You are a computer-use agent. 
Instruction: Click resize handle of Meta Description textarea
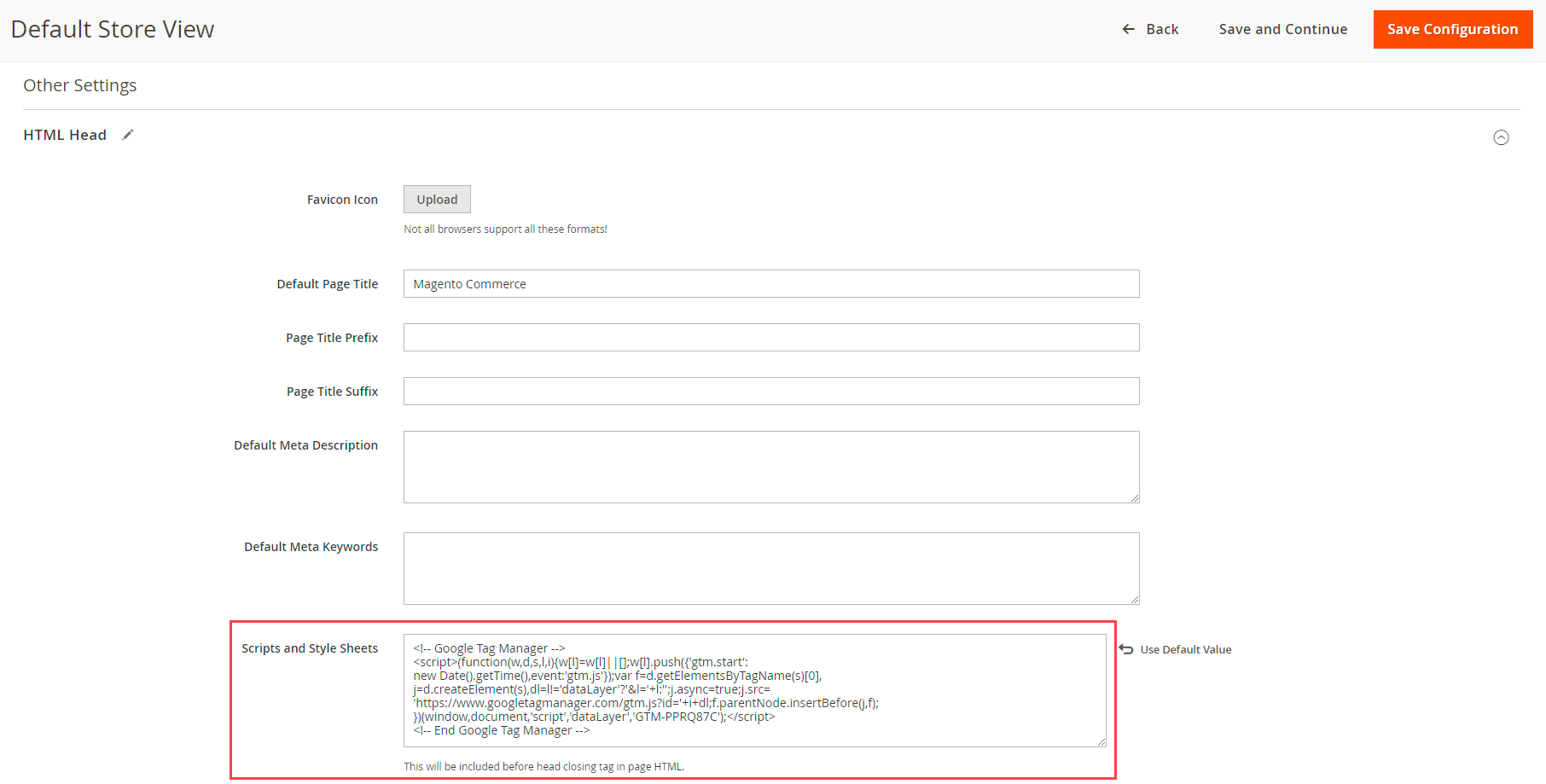tap(1135, 498)
